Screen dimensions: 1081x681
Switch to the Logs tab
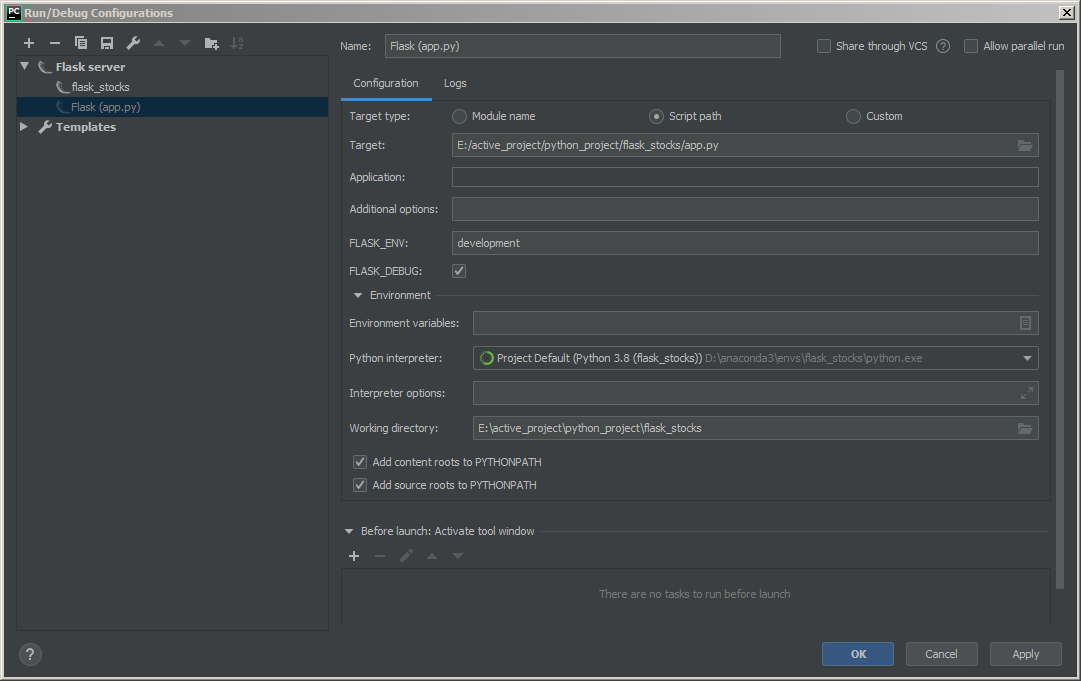click(x=455, y=83)
